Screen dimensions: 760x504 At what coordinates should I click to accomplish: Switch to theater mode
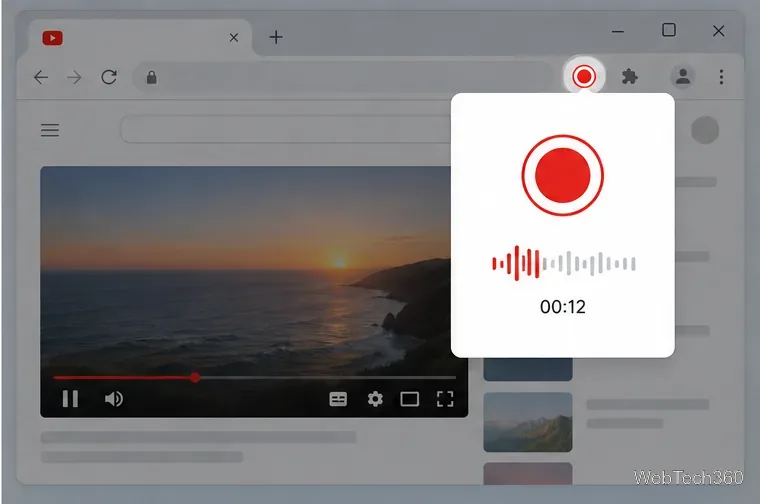pos(410,399)
